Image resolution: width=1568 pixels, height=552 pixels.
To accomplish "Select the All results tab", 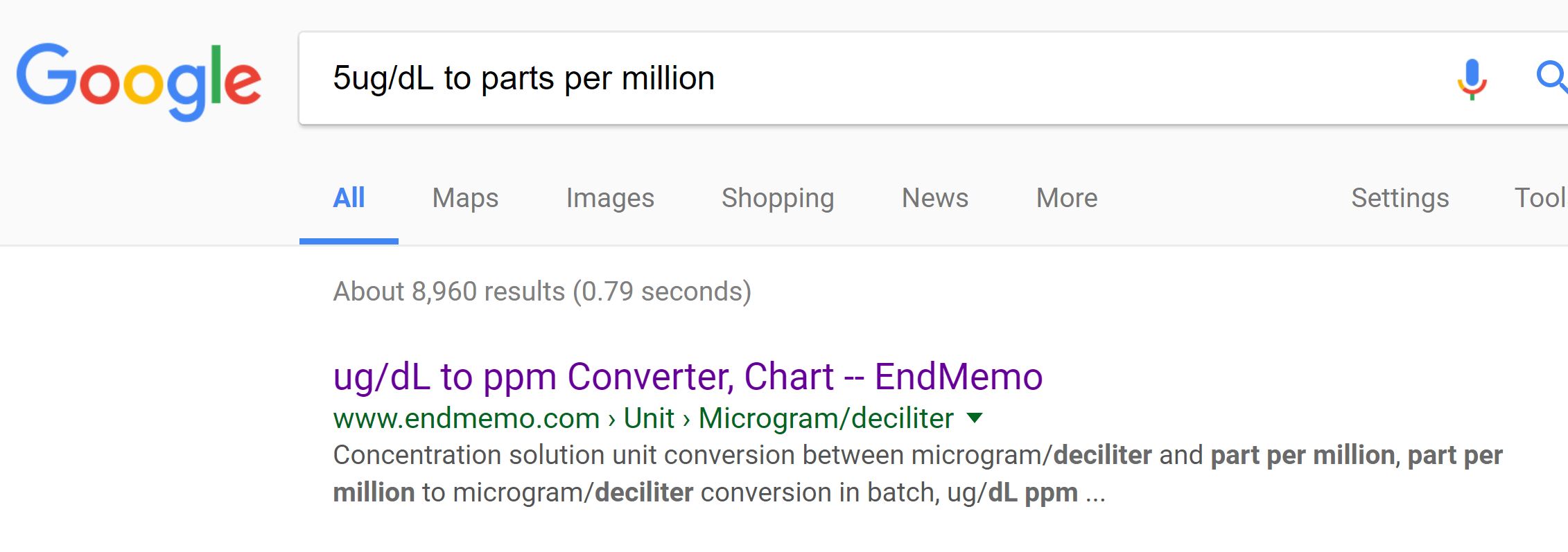I will click(x=349, y=198).
